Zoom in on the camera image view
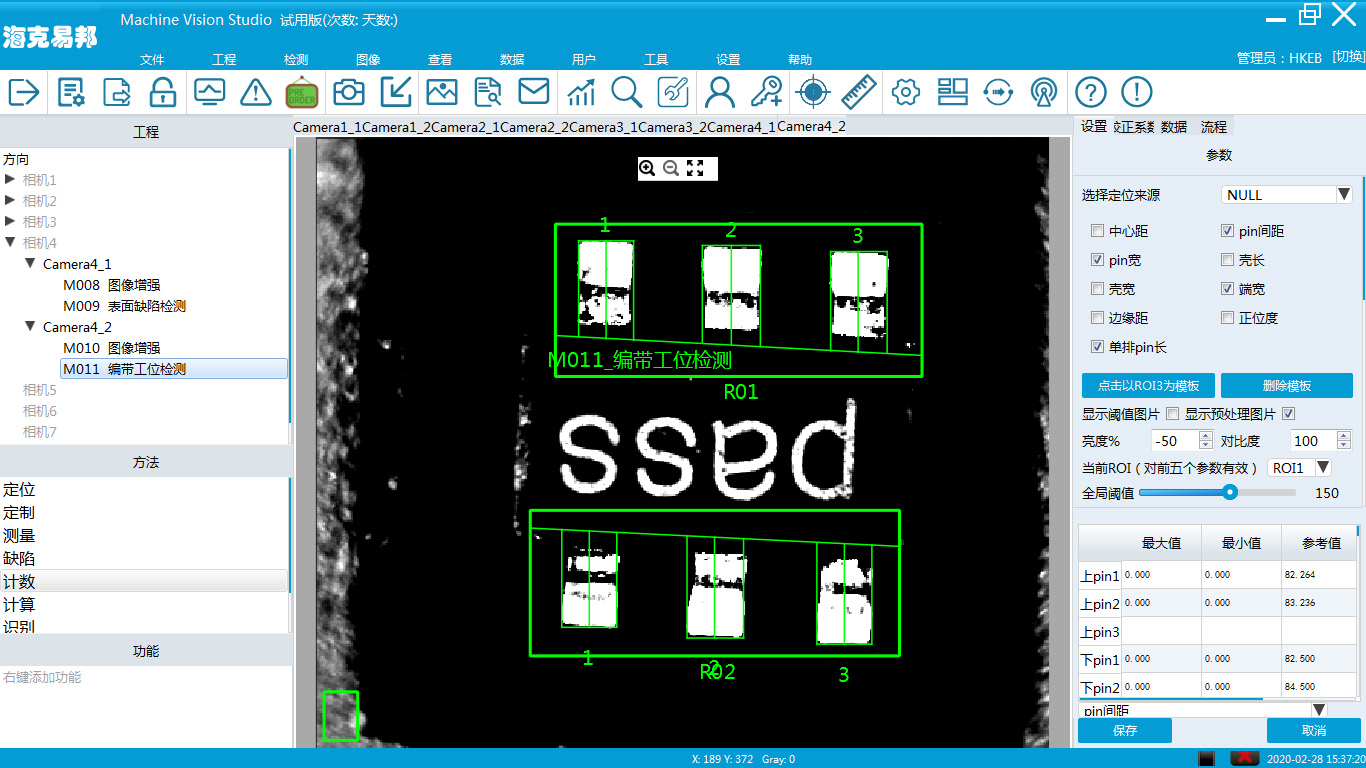 coord(647,169)
